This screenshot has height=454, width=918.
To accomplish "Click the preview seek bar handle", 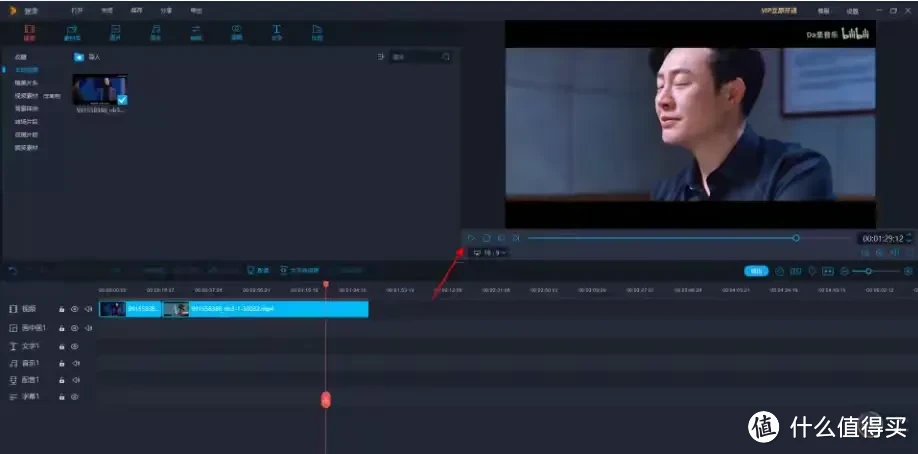I will [x=796, y=238].
